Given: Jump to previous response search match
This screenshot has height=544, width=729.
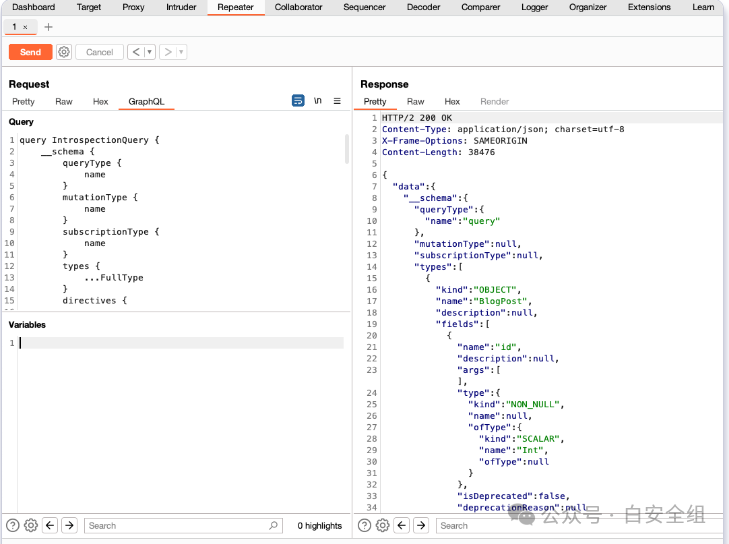Looking at the screenshot, I should (402, 525).
